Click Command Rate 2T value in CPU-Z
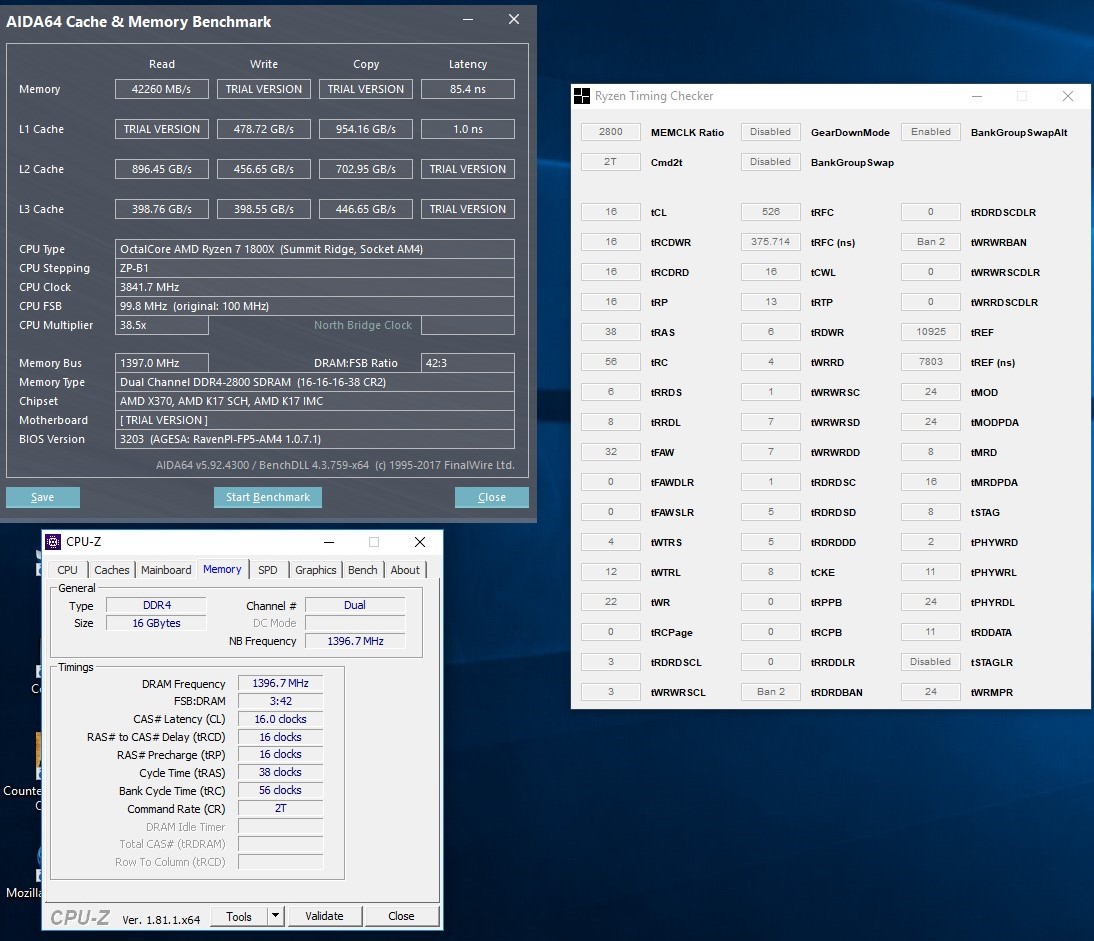 click(x=280, y=808)
